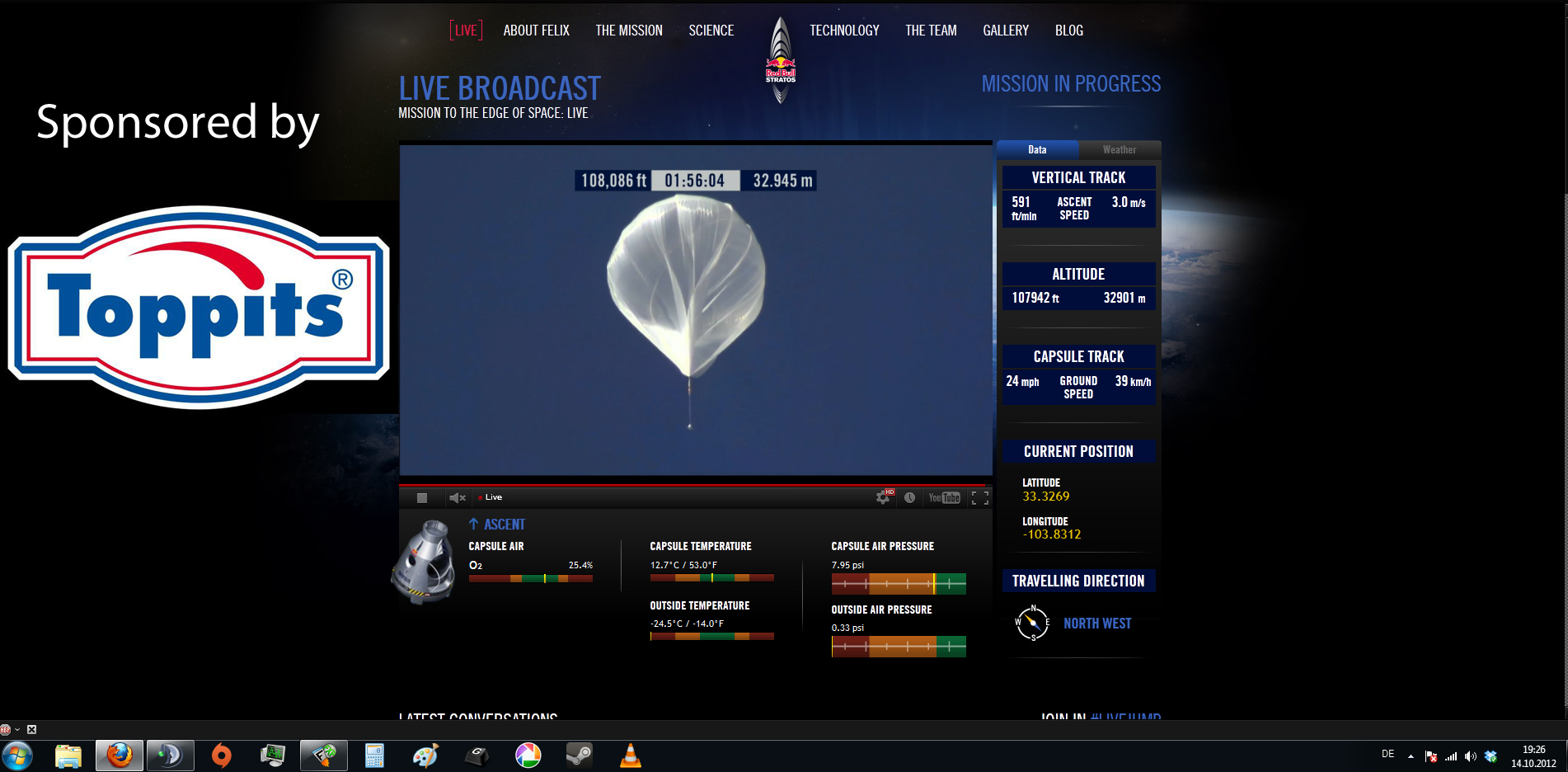
Task: Expand the Adblock Plus dropdown arrow
Action: 17,730
